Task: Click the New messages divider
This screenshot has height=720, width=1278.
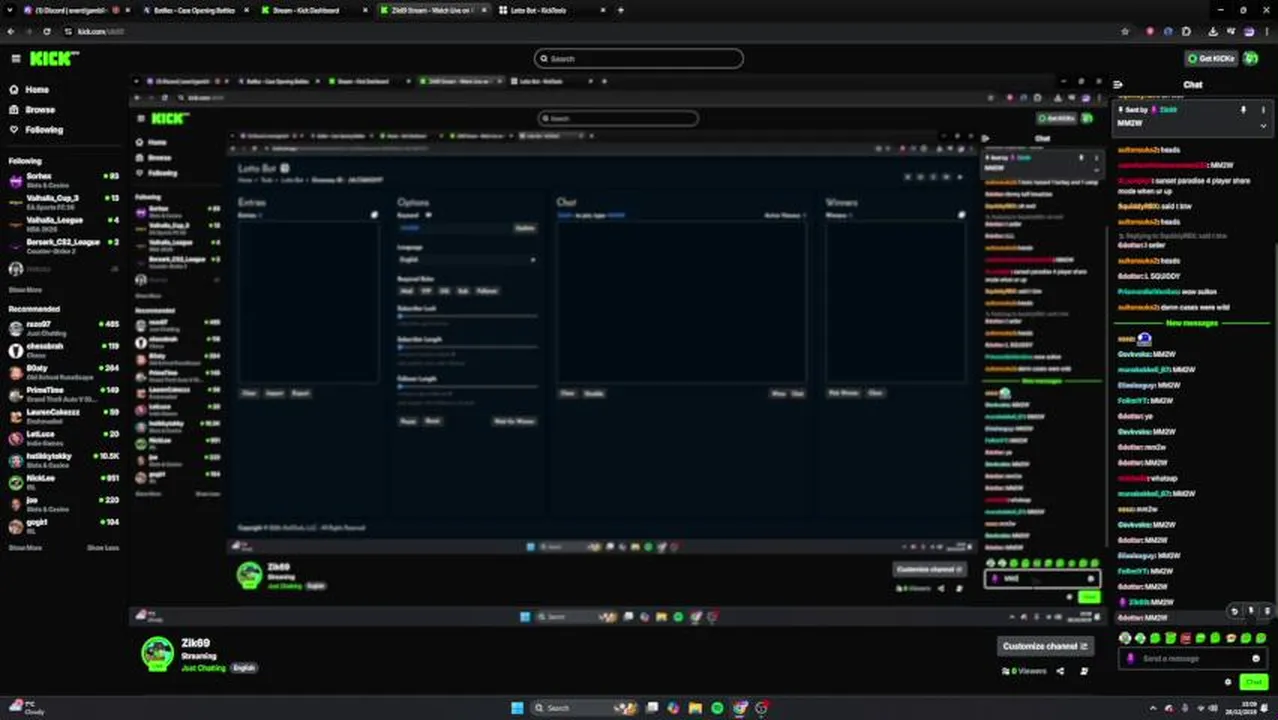Action: click(x=1192, y=323)
